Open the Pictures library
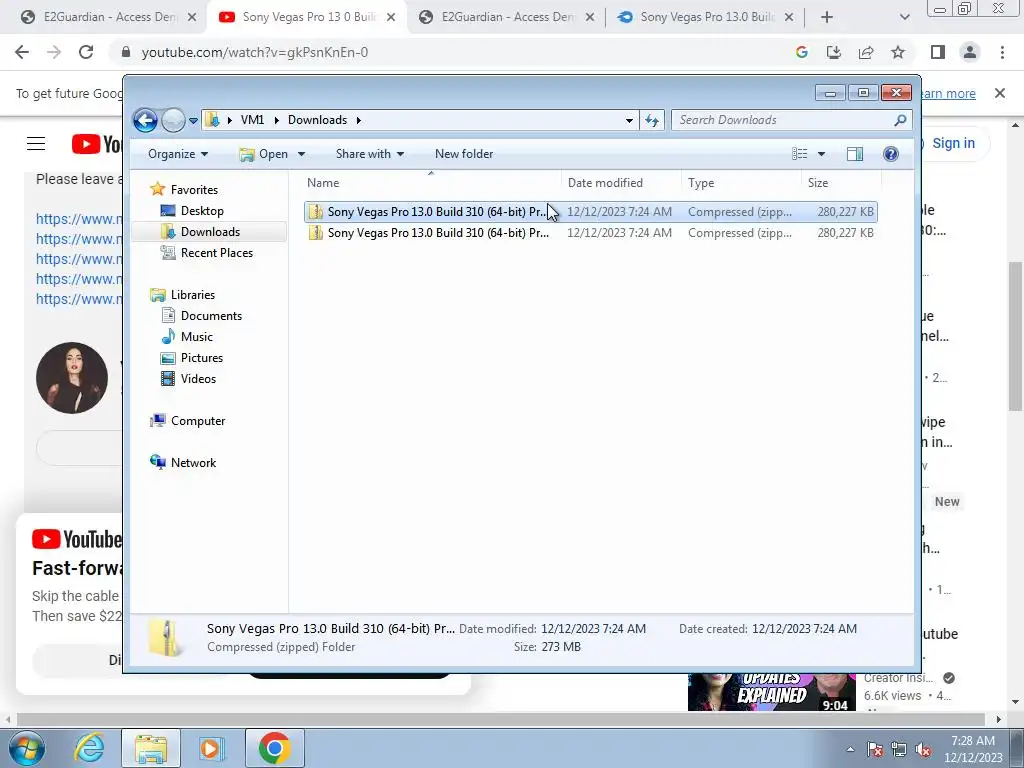This screenshot has width=1024, height=768. point(202,358)
